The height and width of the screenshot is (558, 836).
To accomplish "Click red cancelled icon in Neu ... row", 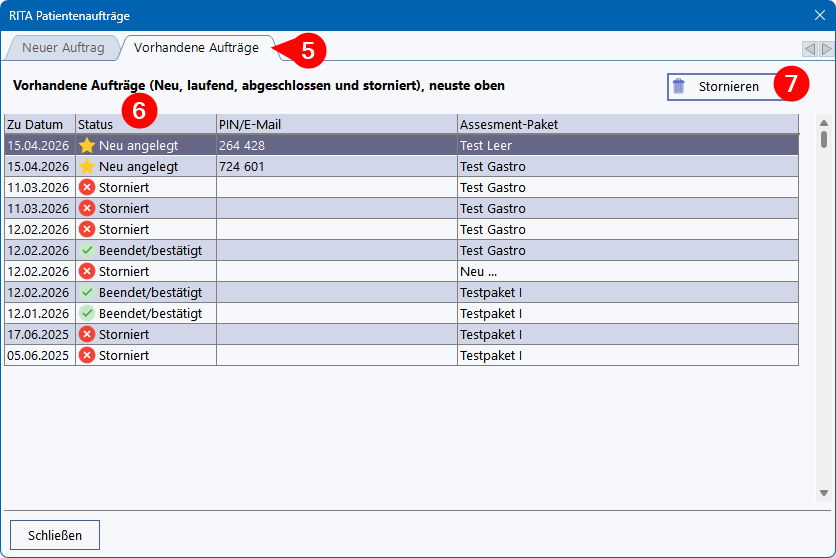I will point(87,271).
